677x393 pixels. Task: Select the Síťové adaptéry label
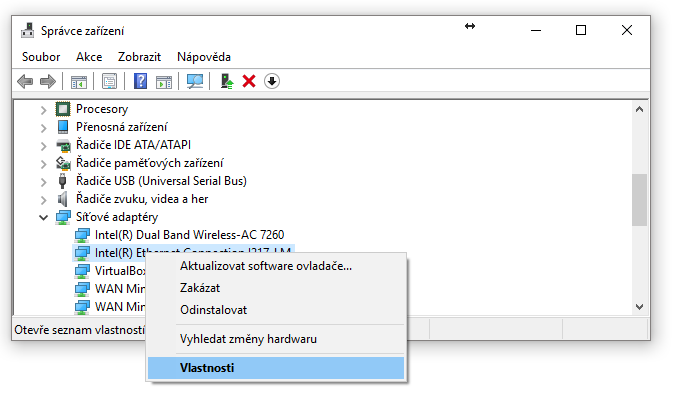[x=117, y=217]
